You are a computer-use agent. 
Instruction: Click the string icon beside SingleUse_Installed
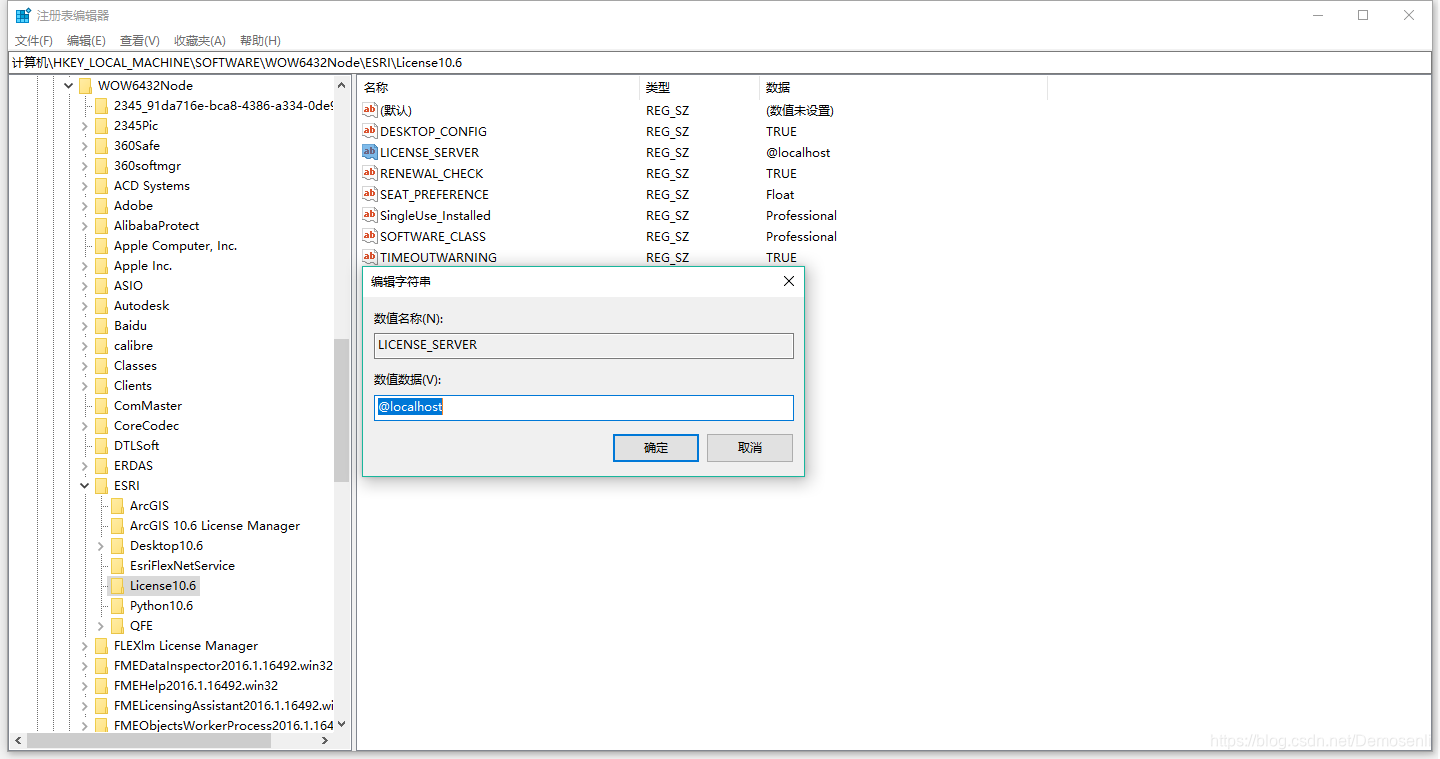(370, 215)
